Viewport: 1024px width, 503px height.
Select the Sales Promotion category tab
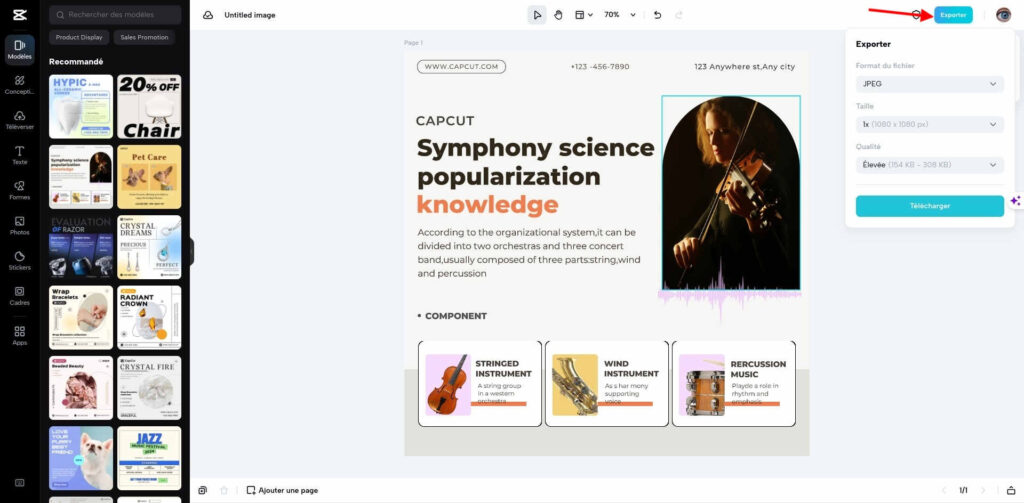pos(144,37)
